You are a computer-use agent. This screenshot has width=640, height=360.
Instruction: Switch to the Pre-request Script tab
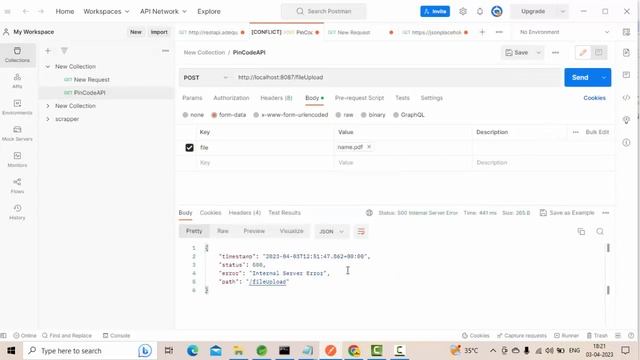(359, 98)
